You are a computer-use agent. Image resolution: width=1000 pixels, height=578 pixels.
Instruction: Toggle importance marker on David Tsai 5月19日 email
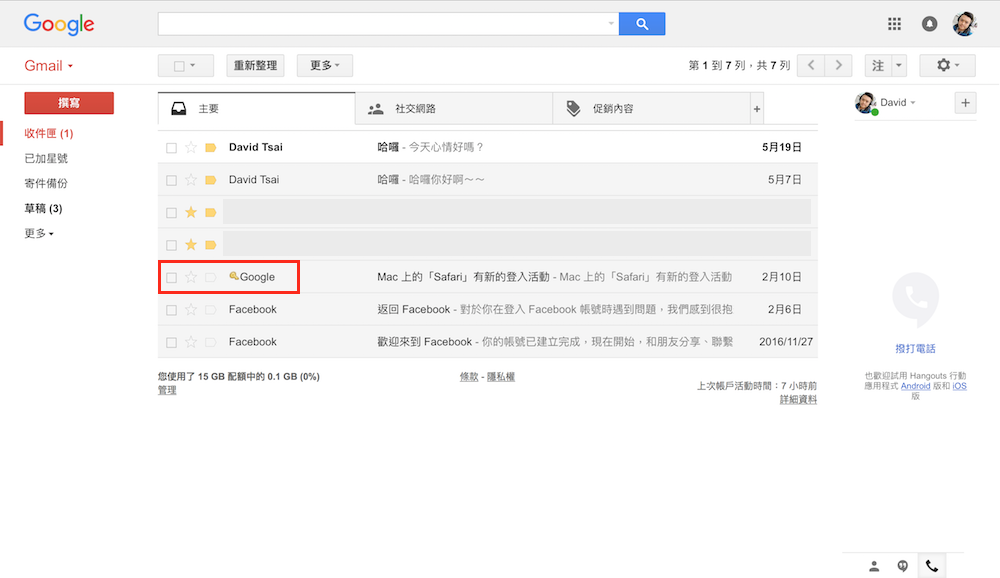[x=210, y=147]
